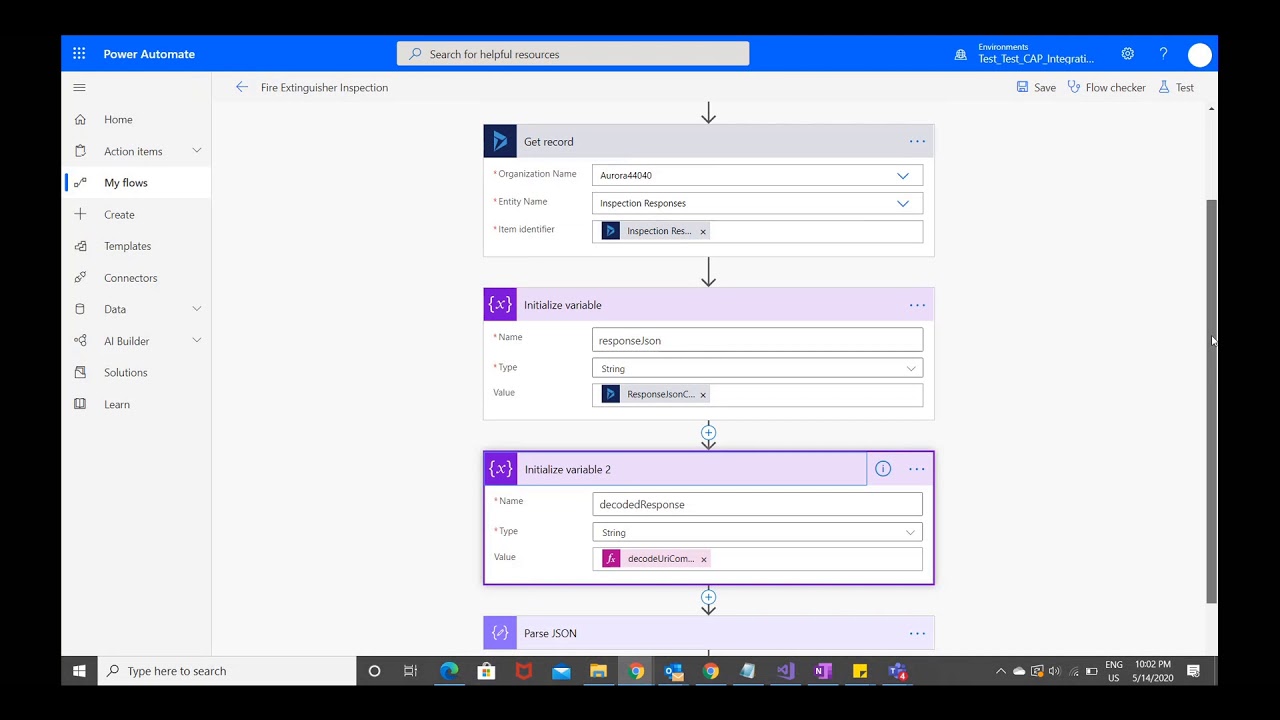Open the environment picker icon

tap(961, 55)
